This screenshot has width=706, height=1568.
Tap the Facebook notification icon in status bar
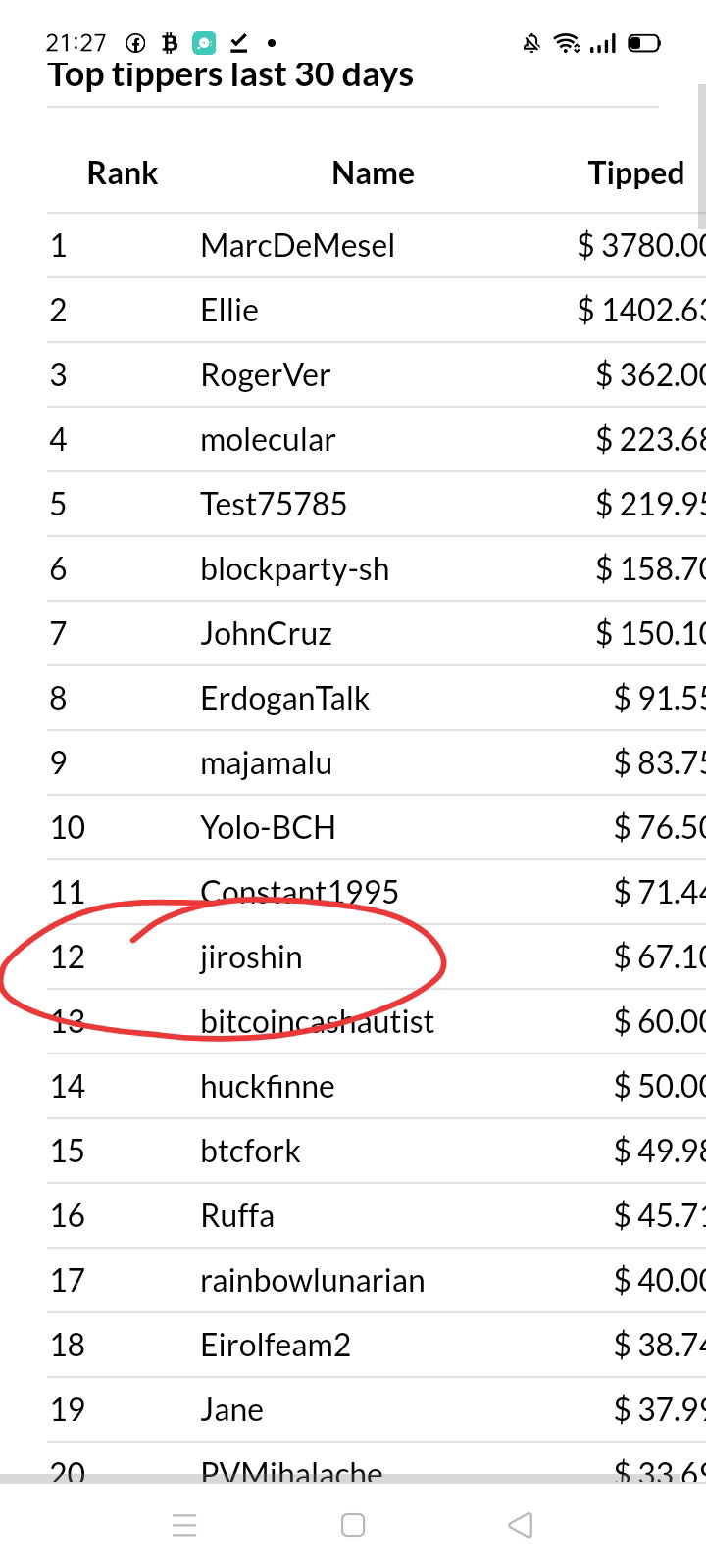point(135,43)
